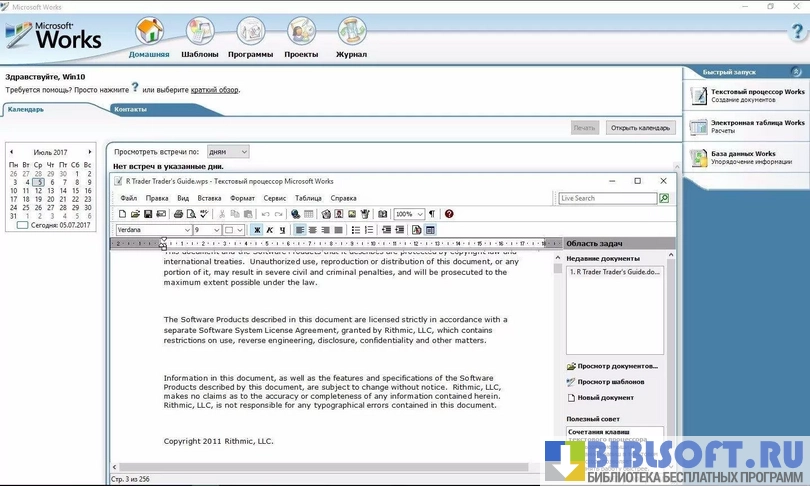The image size is (810, 486).
Task: Toggle italic formatting (К button)
Action: [x=270, y=230]
